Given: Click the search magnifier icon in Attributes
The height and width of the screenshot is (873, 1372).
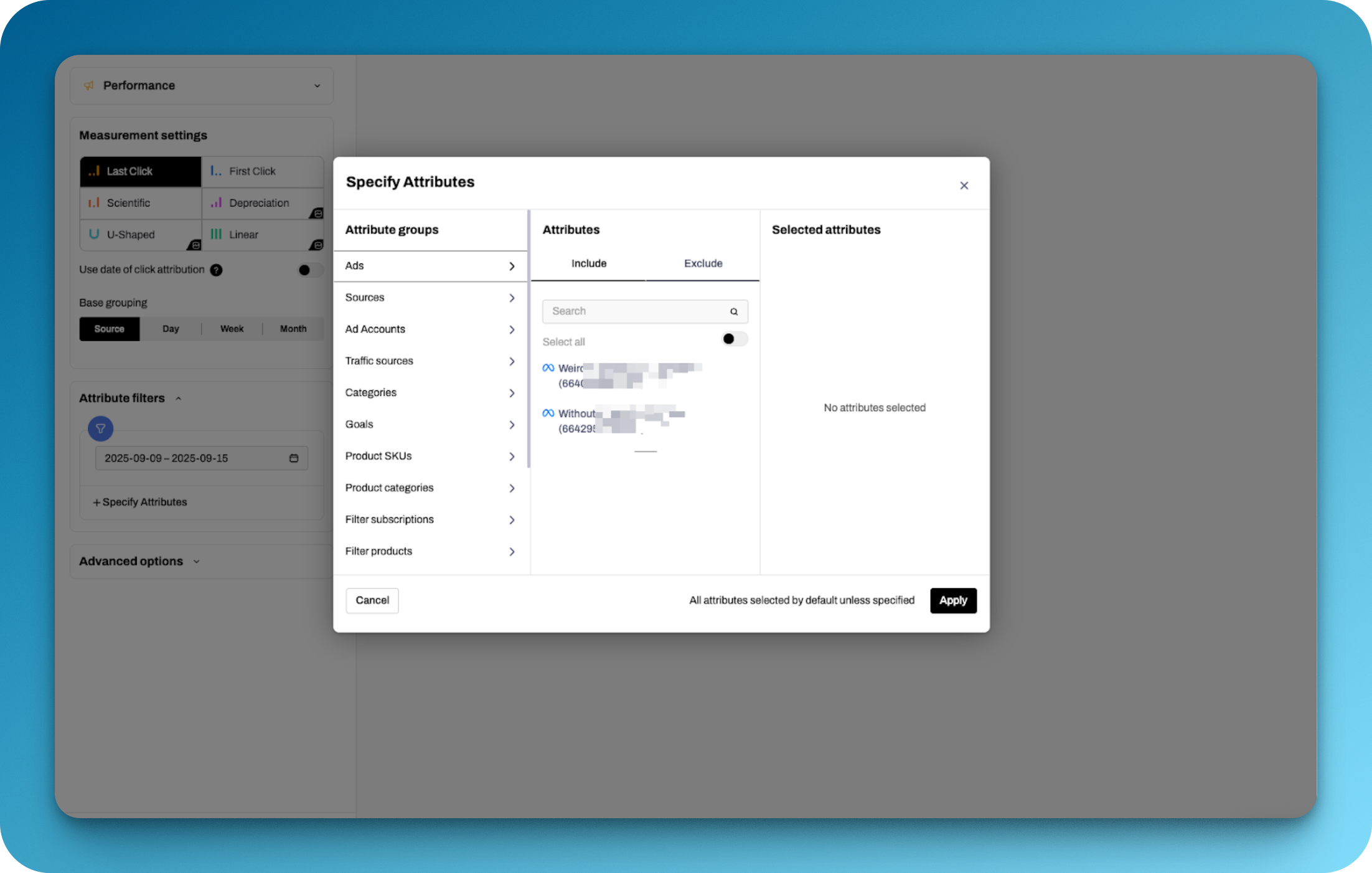Looking at the screenshot, I should point(734,311).
